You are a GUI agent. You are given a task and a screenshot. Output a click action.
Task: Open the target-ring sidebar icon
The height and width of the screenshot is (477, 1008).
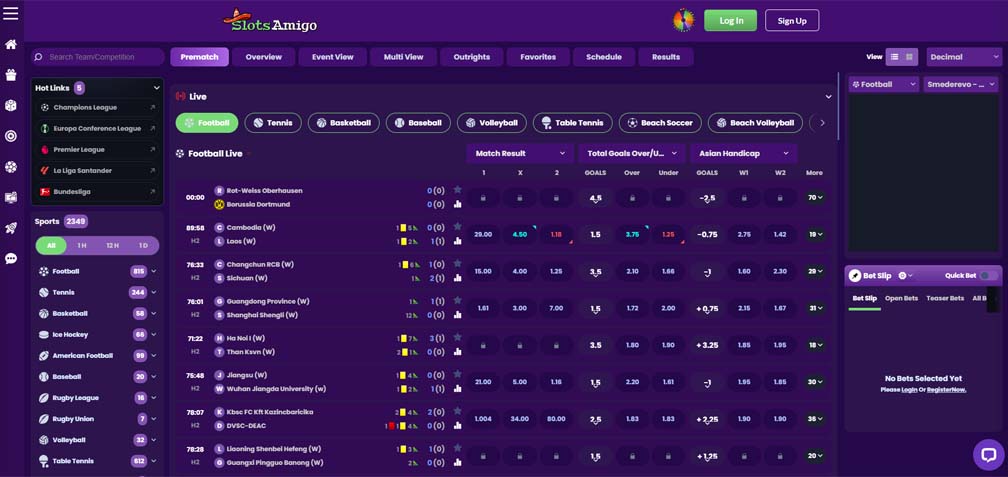pyautogui.click(x=10, y=136)
